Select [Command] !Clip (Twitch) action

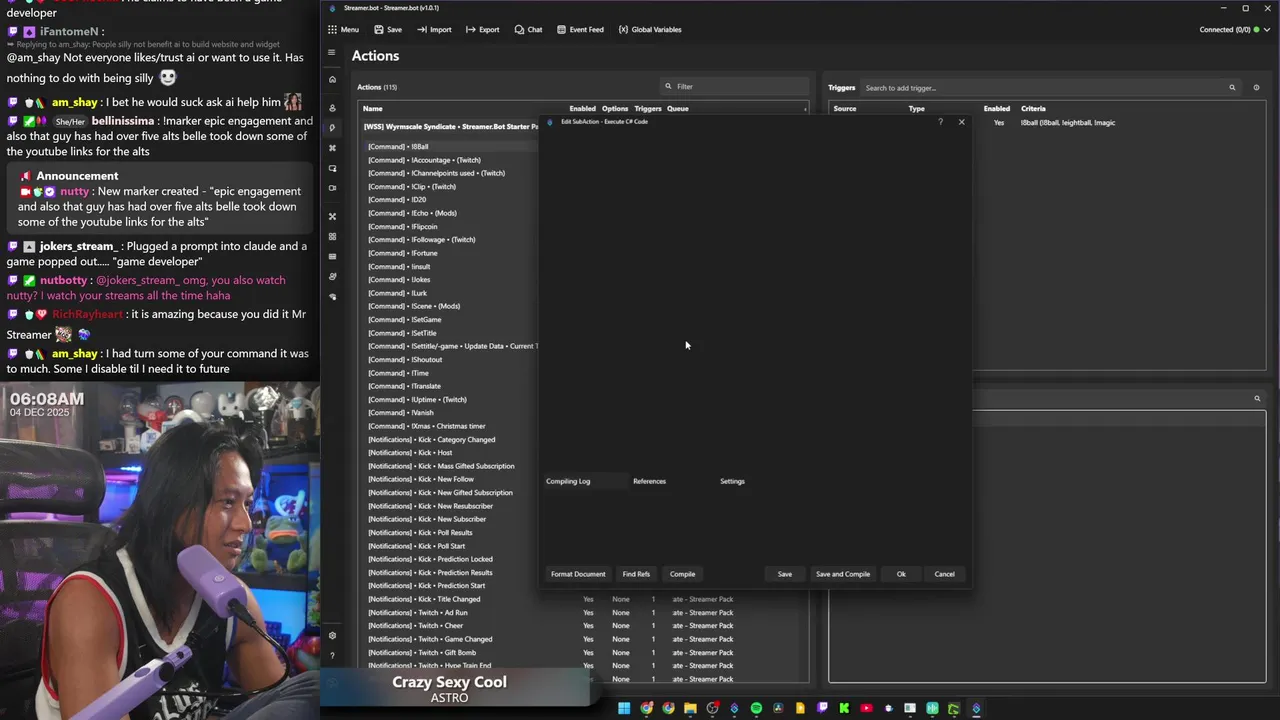[412, 187]
